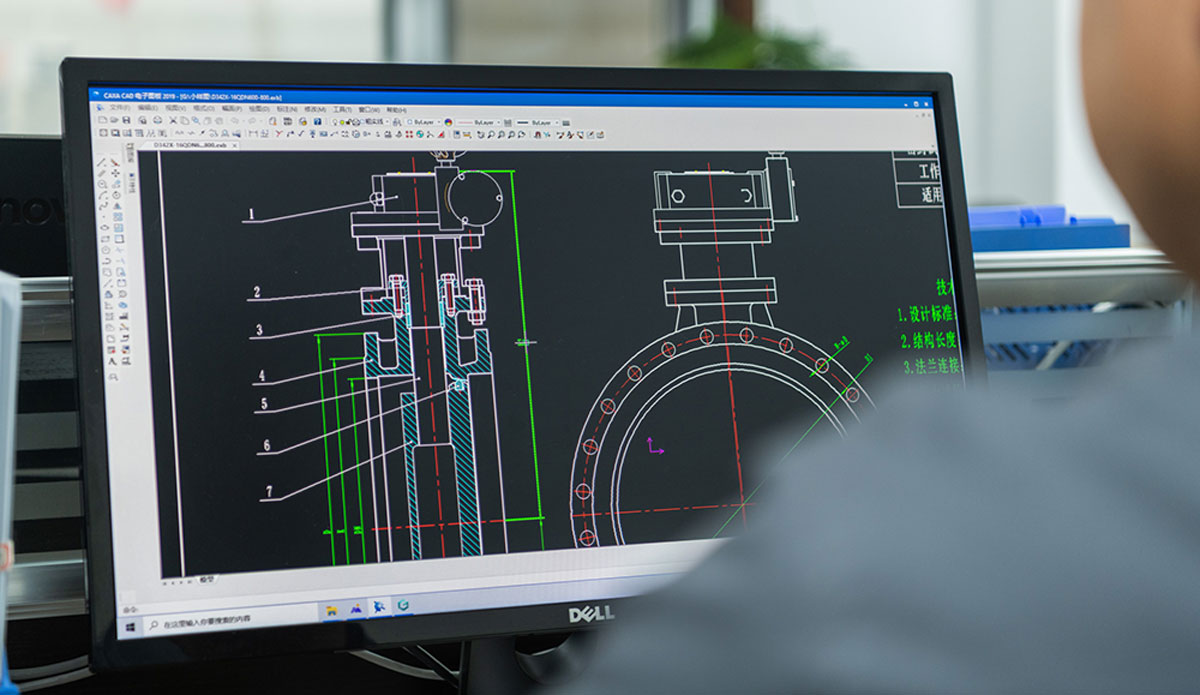Click the magenta coordinate origin marker in drawing
This screenshot has height=695, width=1200.
click(654, 445)
